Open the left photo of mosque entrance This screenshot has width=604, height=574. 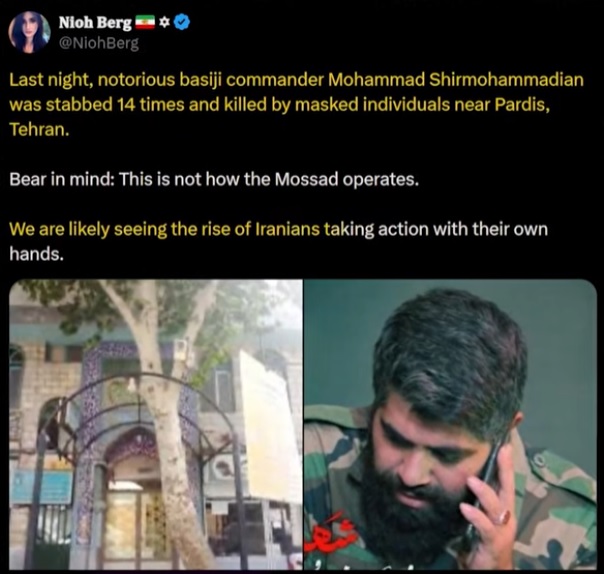pyautogui.click(x=156, y=424)
